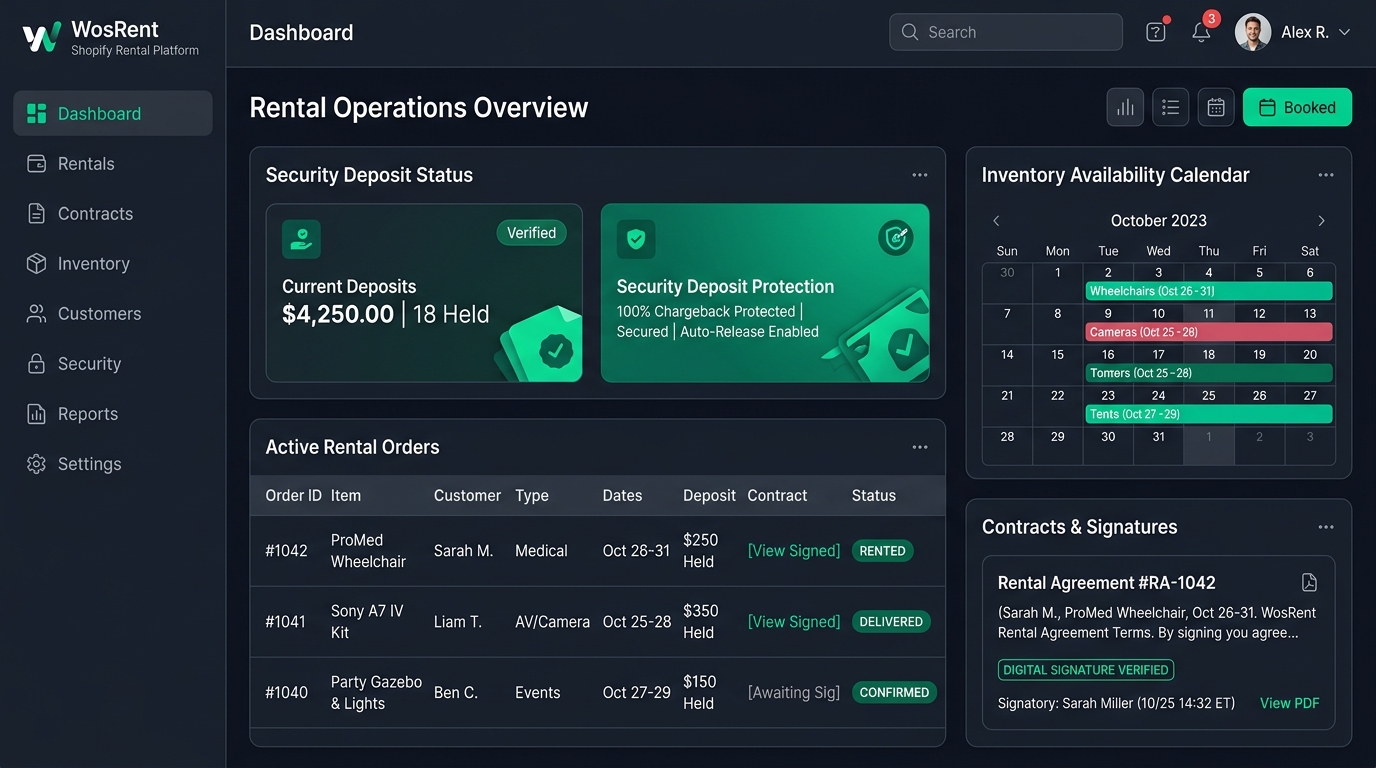1376x768 pixels.
Task: Click the Current Deposits hand-shield icon
Action: [x=301, y=239]
